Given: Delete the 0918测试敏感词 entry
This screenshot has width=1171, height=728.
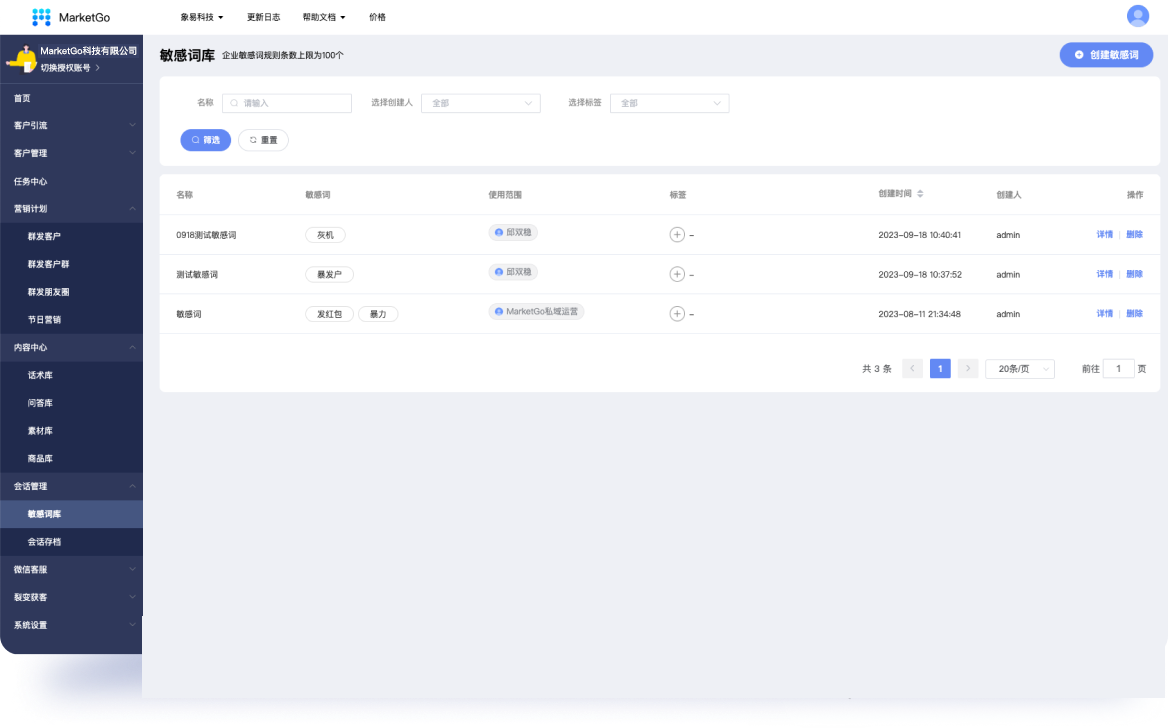Looking at the screenshot, I should pyautogui.click(x=1134, y=234).
